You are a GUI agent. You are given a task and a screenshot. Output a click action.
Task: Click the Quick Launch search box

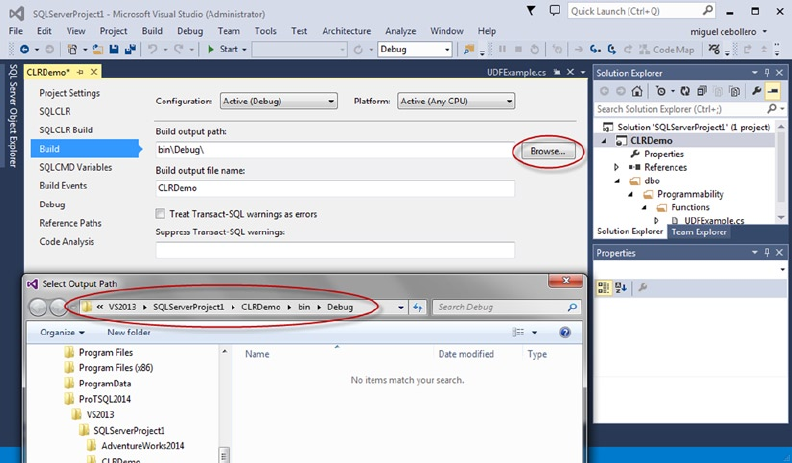[642, 11]
